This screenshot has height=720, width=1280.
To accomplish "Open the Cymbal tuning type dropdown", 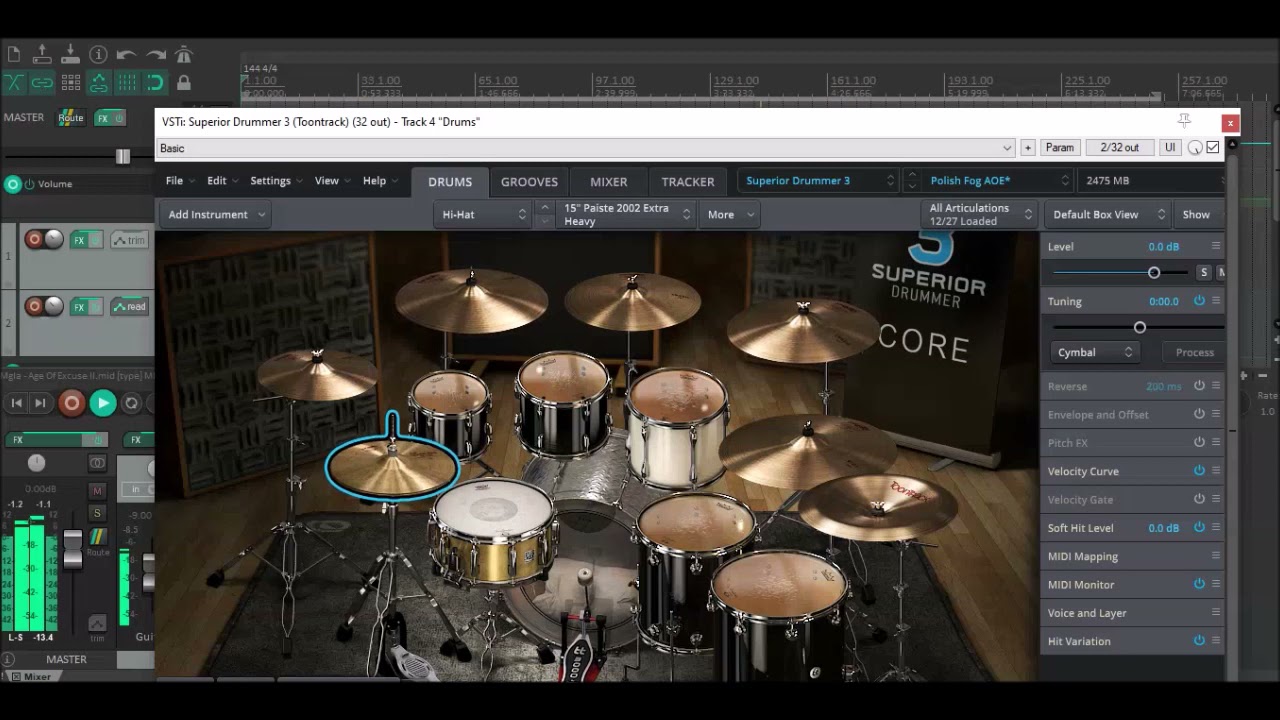I will [1095, 352].
